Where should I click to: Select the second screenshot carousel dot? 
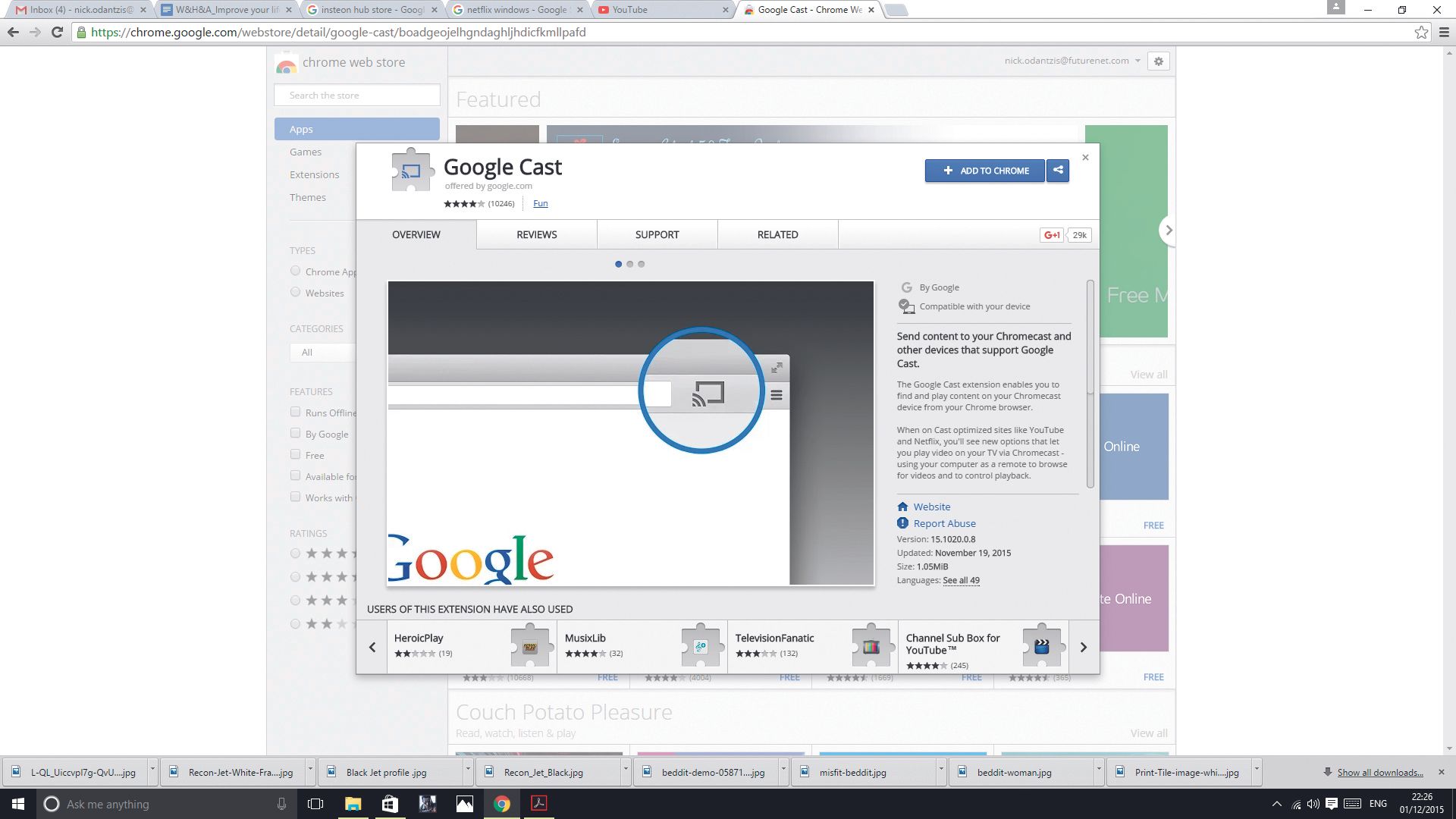point(629,264)
